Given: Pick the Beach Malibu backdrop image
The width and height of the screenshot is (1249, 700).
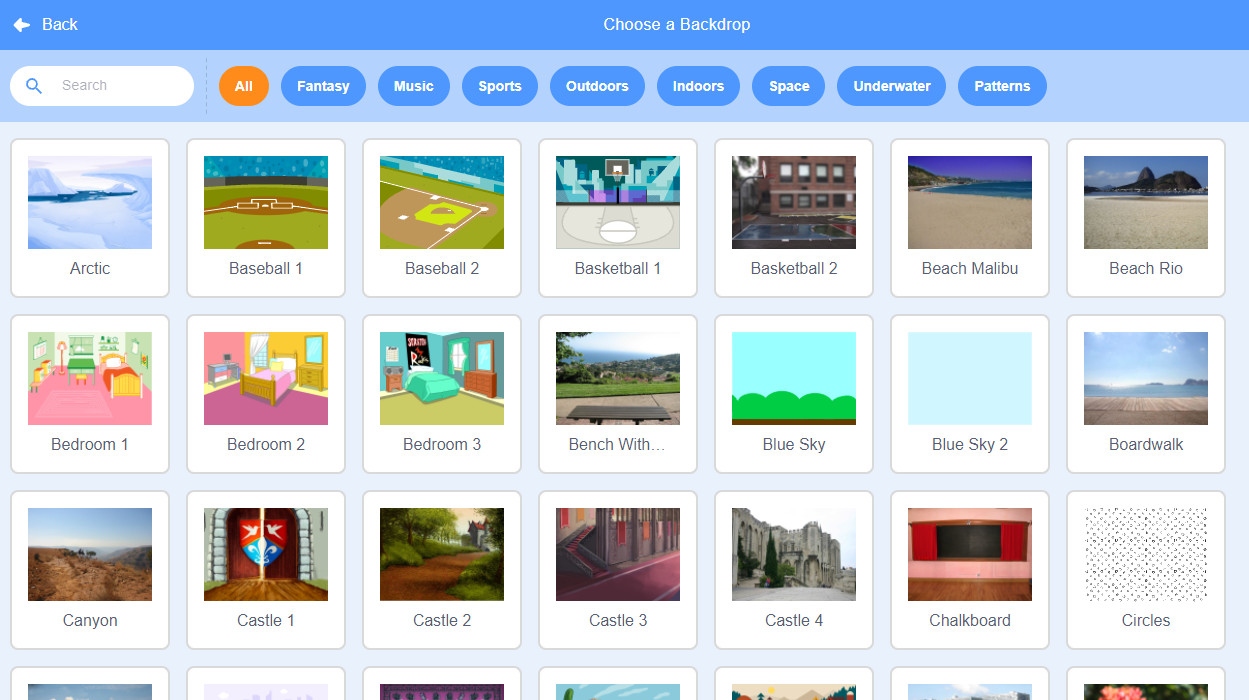Looking at the screenshot, I should (x=970, y=202).
